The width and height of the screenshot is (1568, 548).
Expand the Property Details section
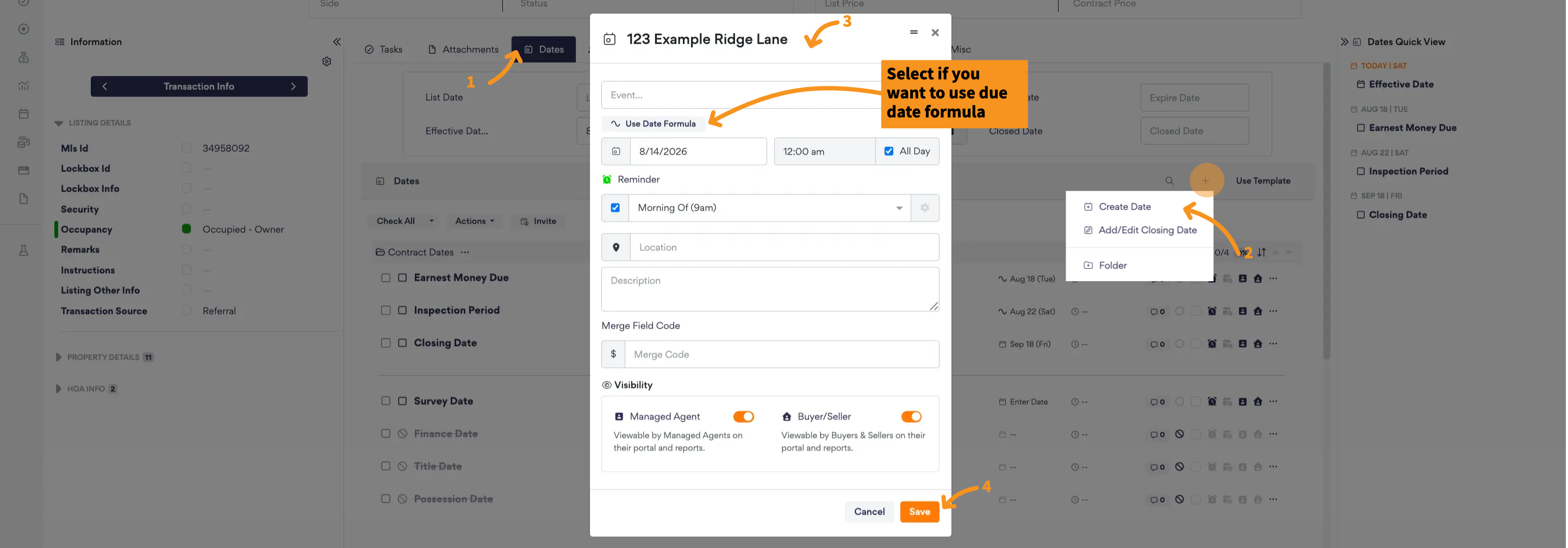click(58, 357)
